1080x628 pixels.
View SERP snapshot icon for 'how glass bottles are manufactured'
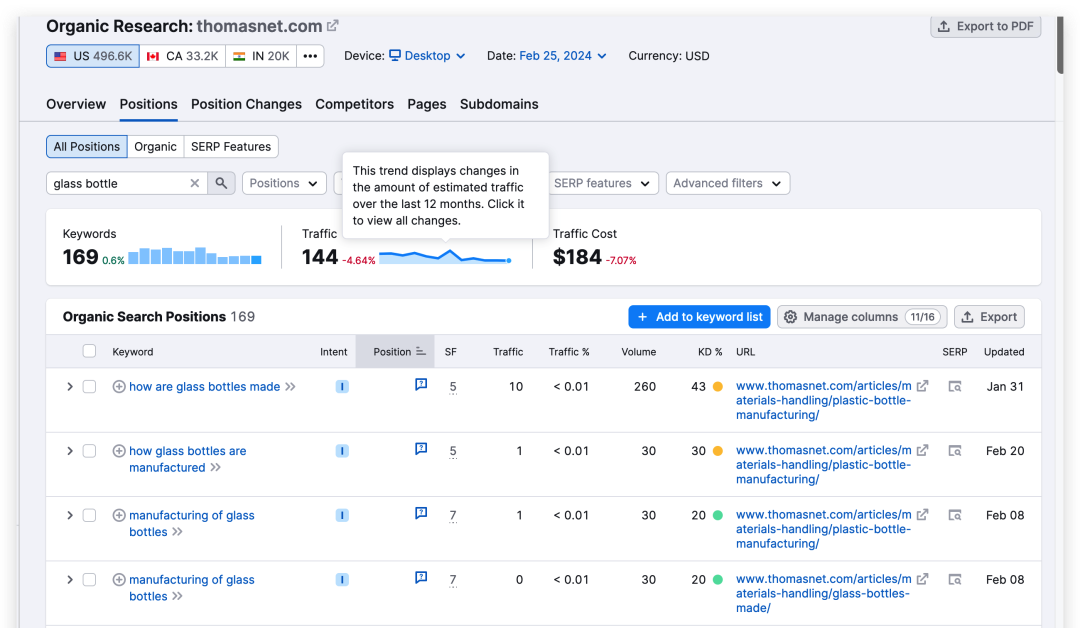tap(955, 451)
